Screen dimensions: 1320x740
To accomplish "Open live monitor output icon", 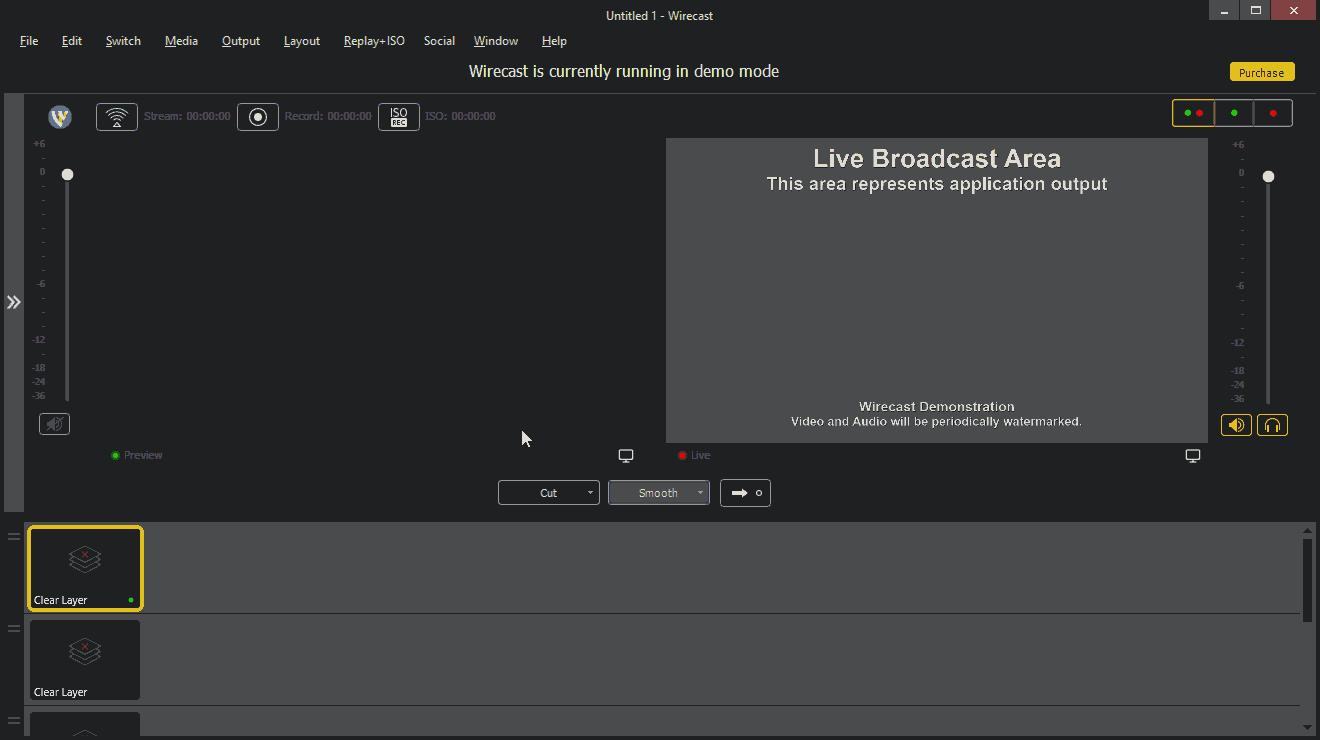I will [1193, 456].
